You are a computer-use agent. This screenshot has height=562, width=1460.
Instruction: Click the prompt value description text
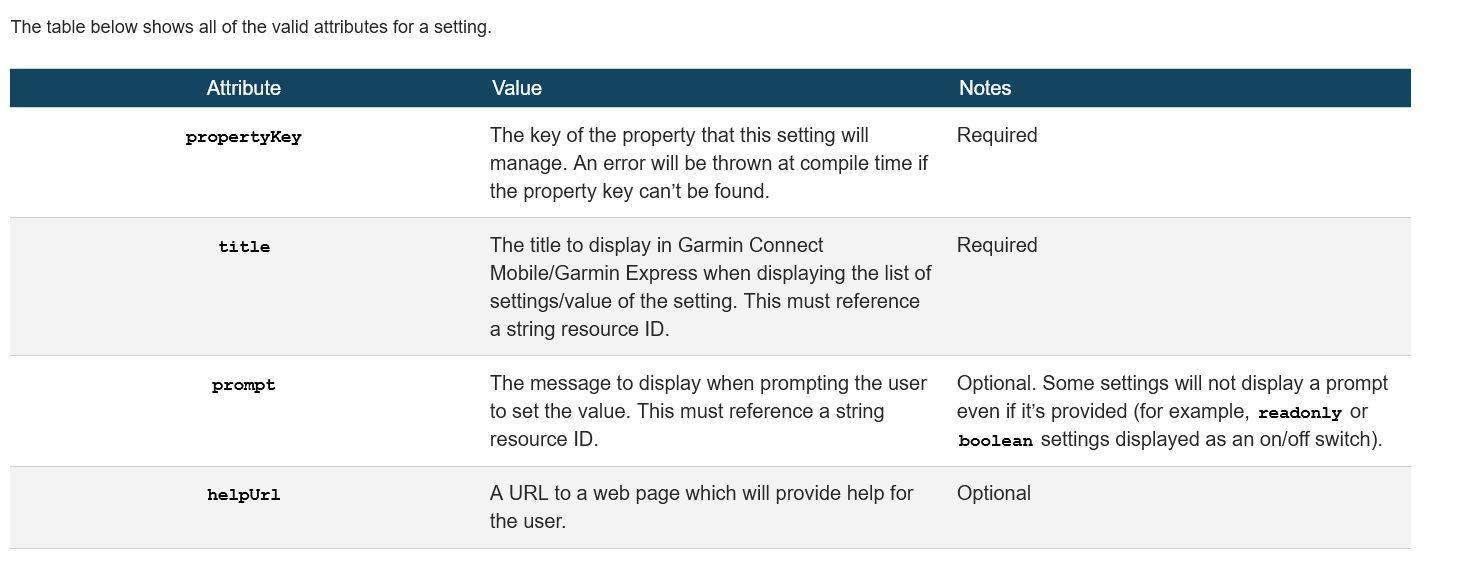[x=708, y=411]
